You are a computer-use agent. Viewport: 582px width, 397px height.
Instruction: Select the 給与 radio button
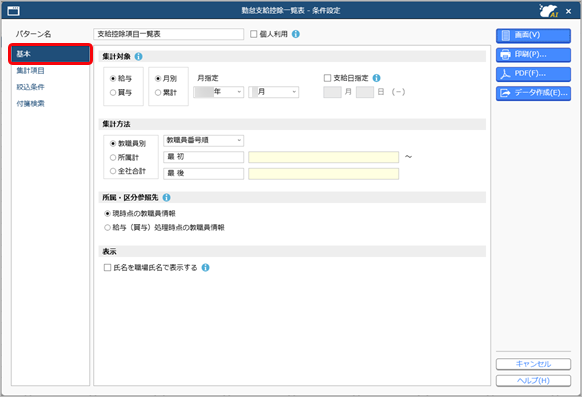113,79
